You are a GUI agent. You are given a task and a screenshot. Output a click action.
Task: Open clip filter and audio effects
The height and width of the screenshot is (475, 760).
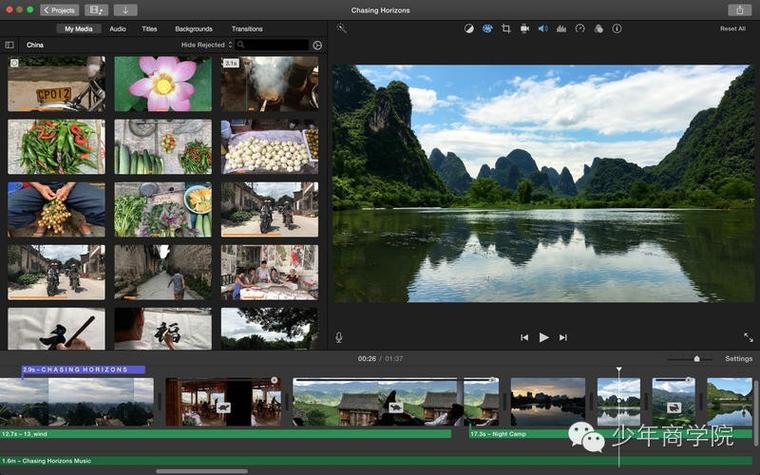599,29
